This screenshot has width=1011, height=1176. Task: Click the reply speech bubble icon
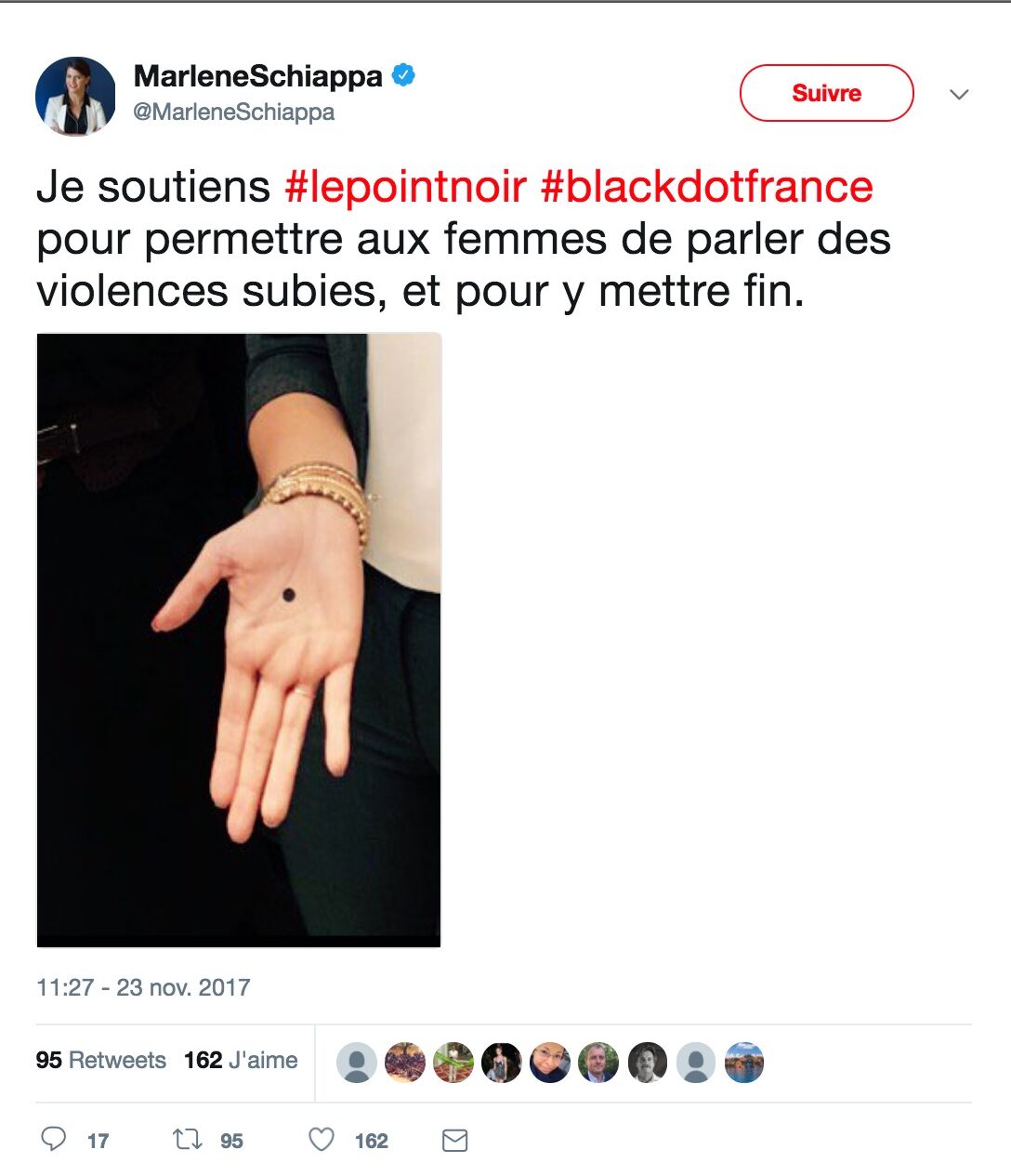point(54,1139)
